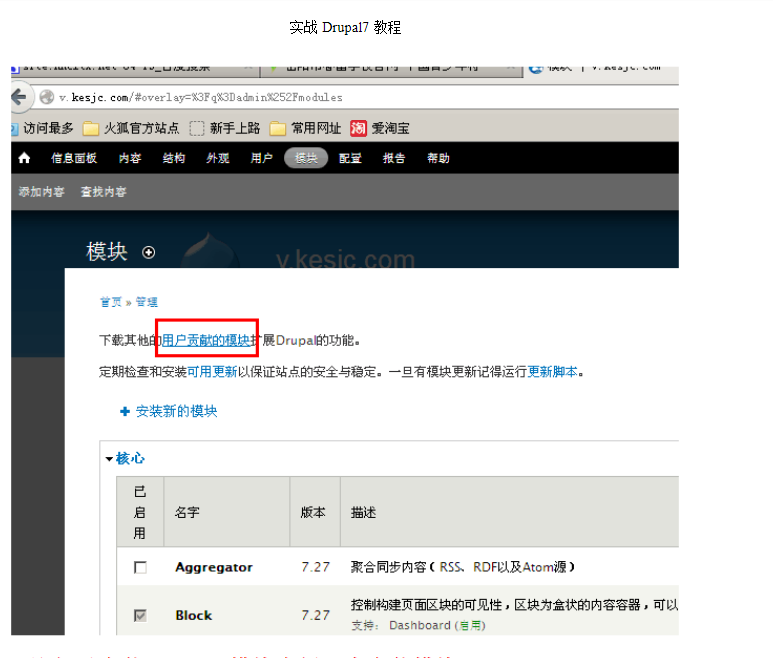Screen dimensions: 773x658
Task: Click the 版本 column header
Action: (x=313, y=513)
